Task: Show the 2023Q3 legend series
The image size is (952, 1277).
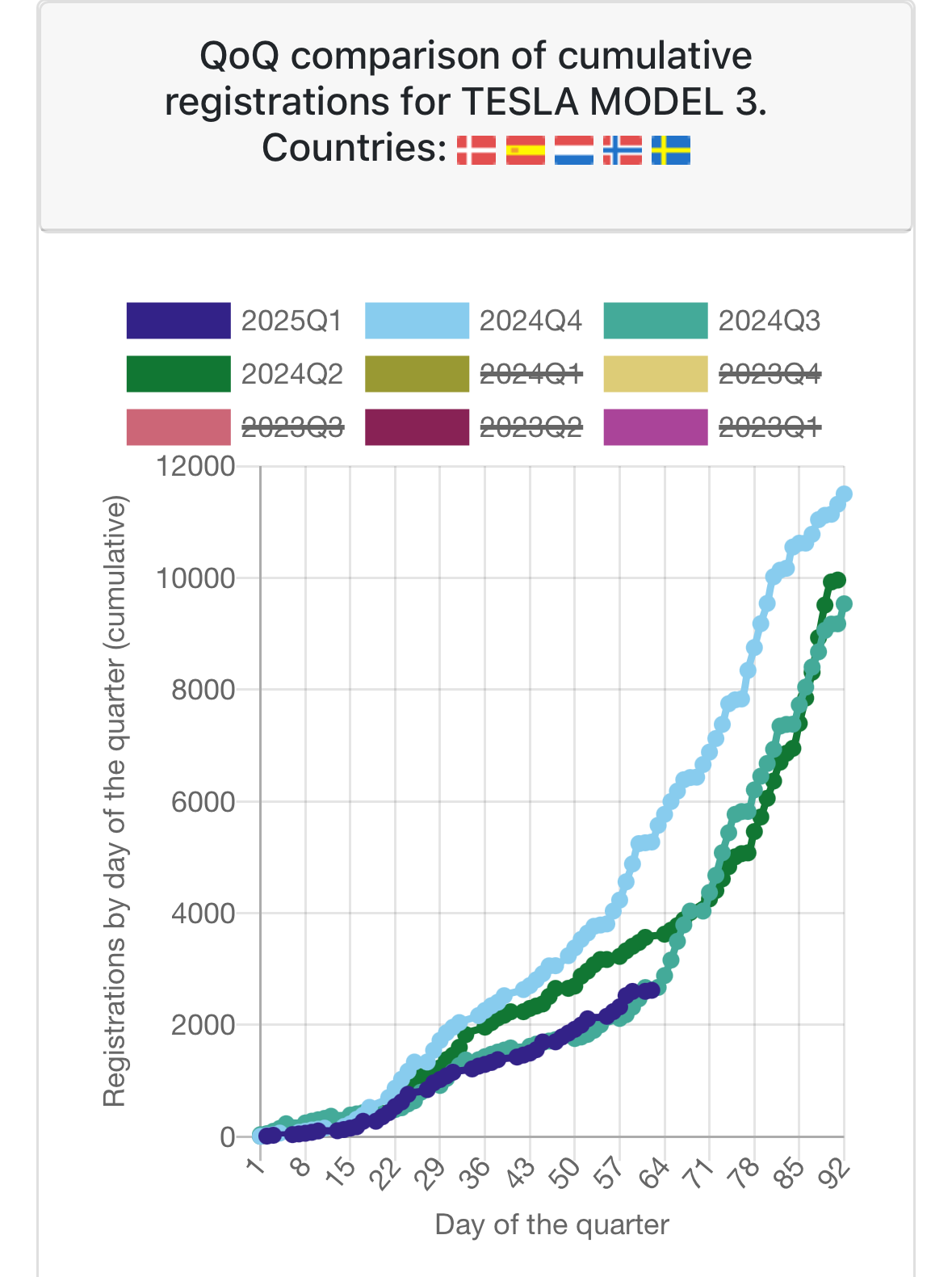Action: 292,427
